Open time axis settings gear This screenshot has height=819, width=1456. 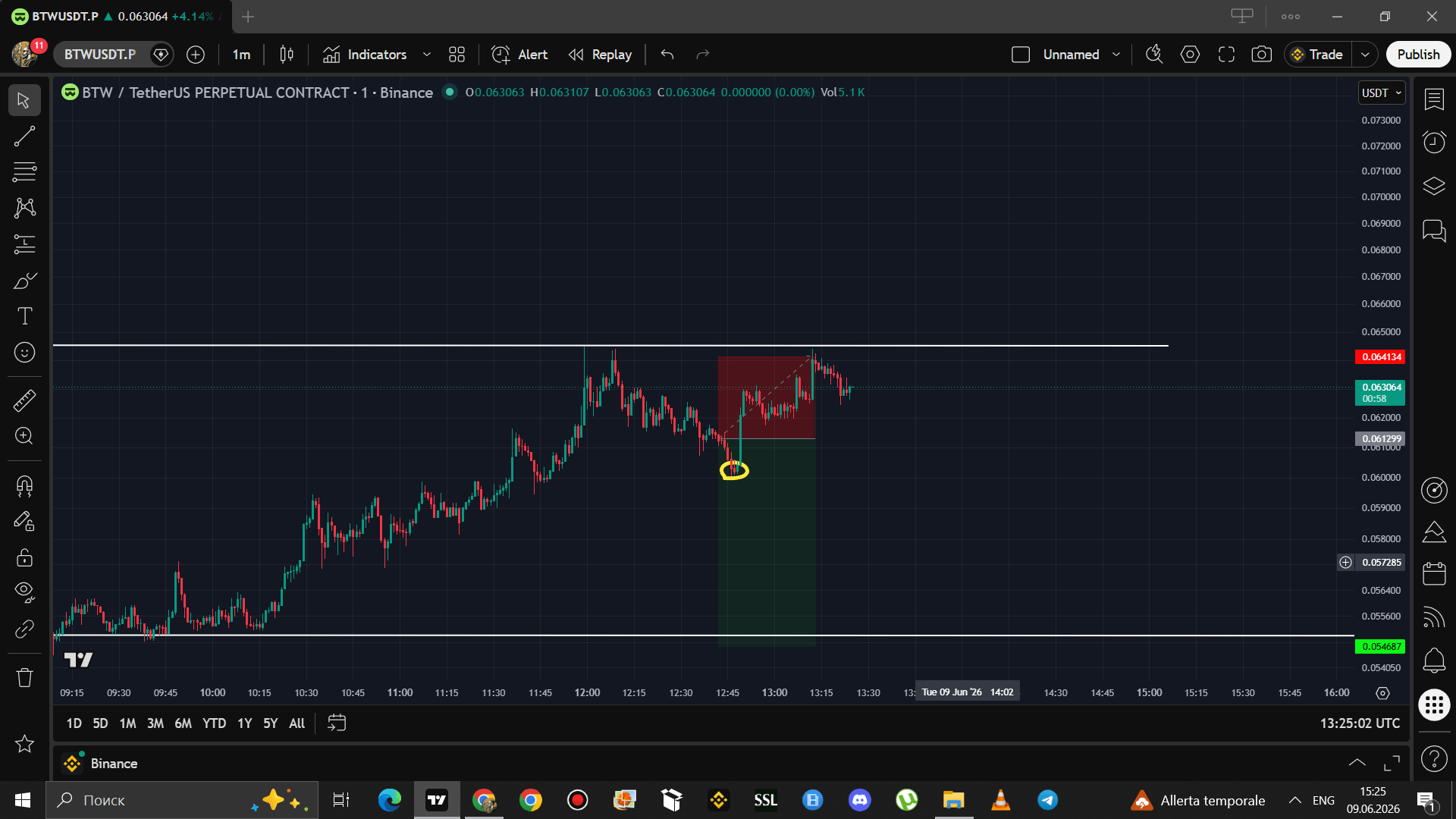[x=1382, y=693]
